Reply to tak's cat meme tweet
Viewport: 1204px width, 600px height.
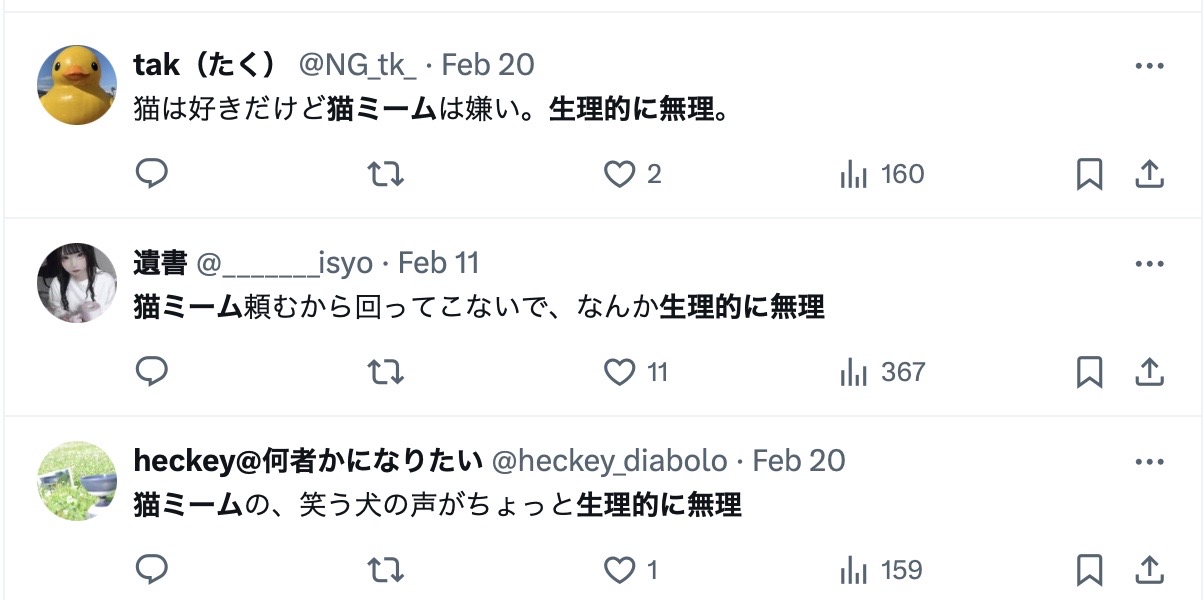tap(151, 174)
